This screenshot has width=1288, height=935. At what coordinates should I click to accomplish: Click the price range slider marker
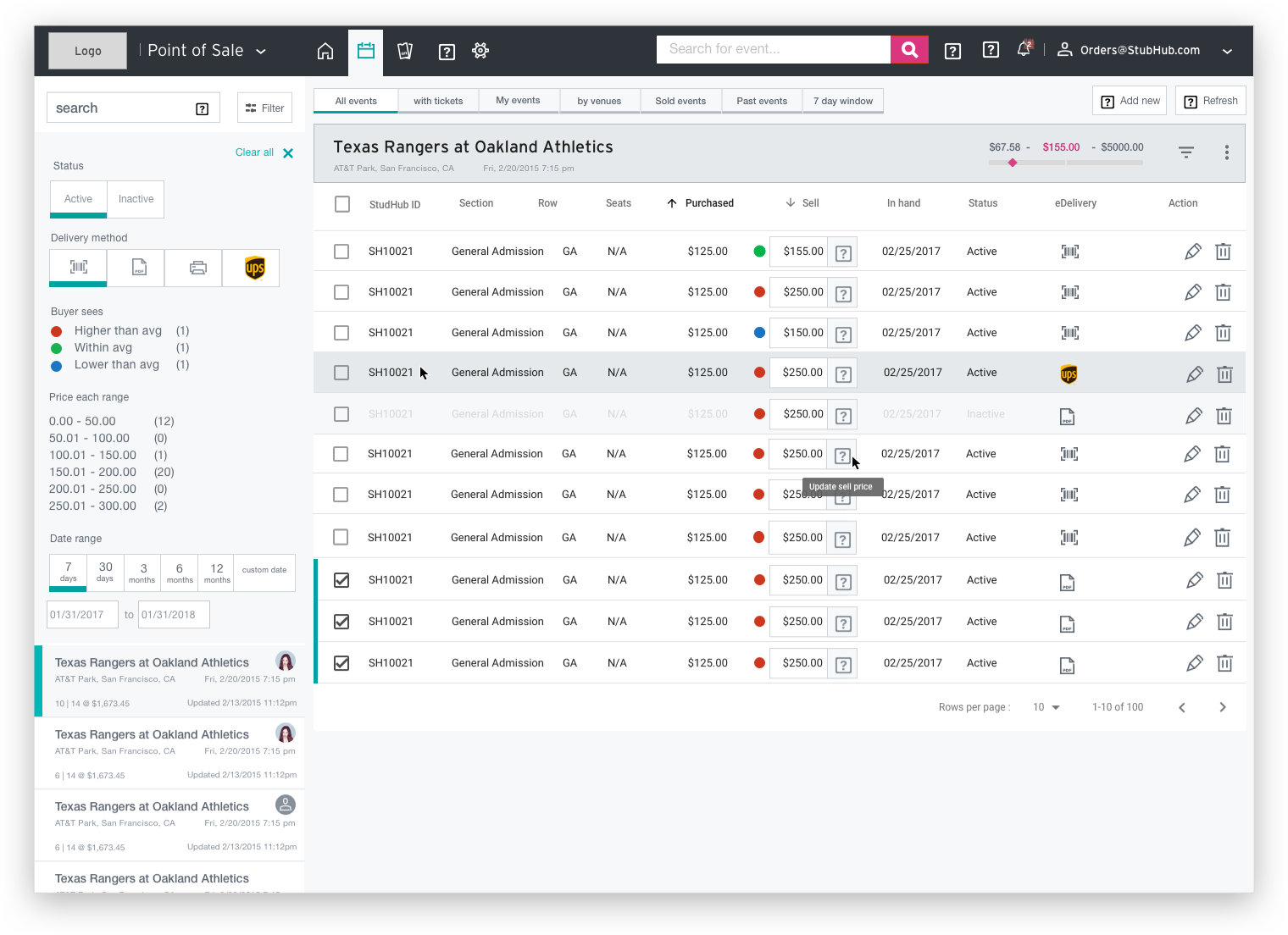[x=1013, y=163]
